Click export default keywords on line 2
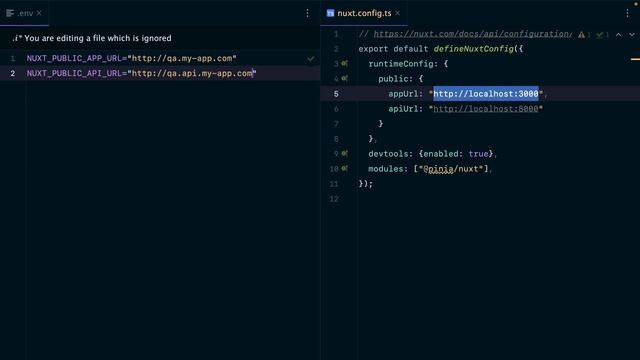Viewport: 640px width, 360px height. (393, 49)
